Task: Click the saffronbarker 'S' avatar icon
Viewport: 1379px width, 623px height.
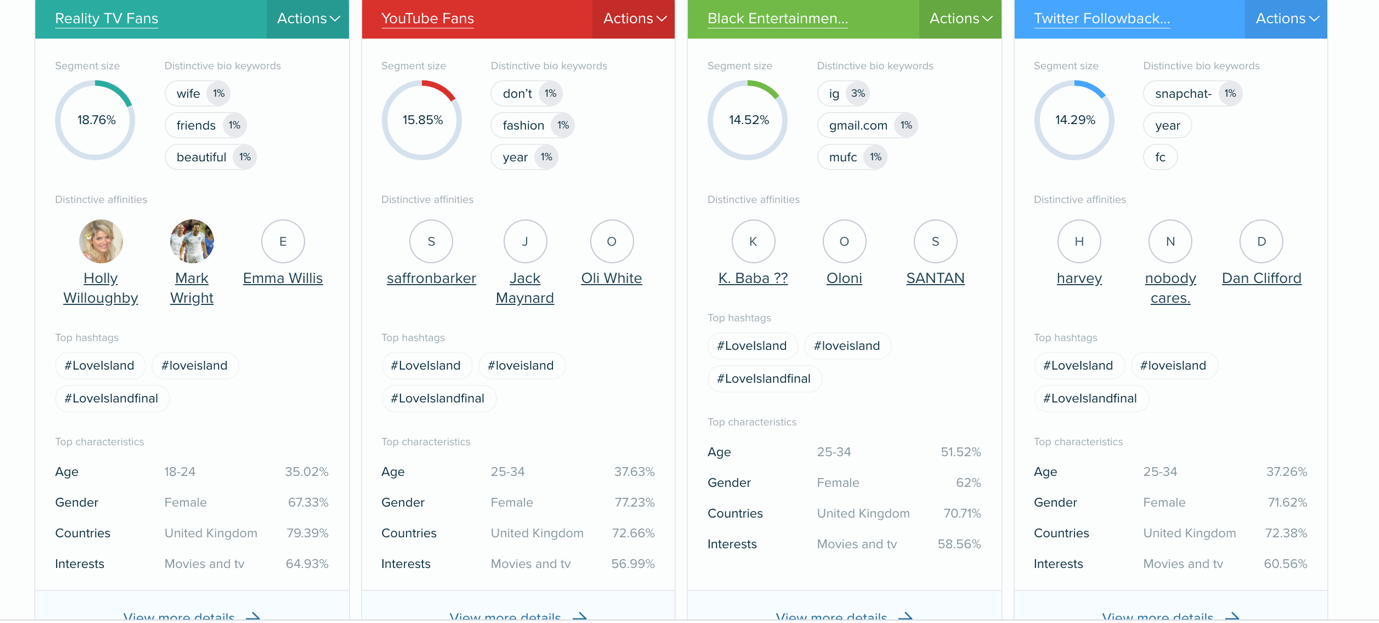Action: (431, 241)
